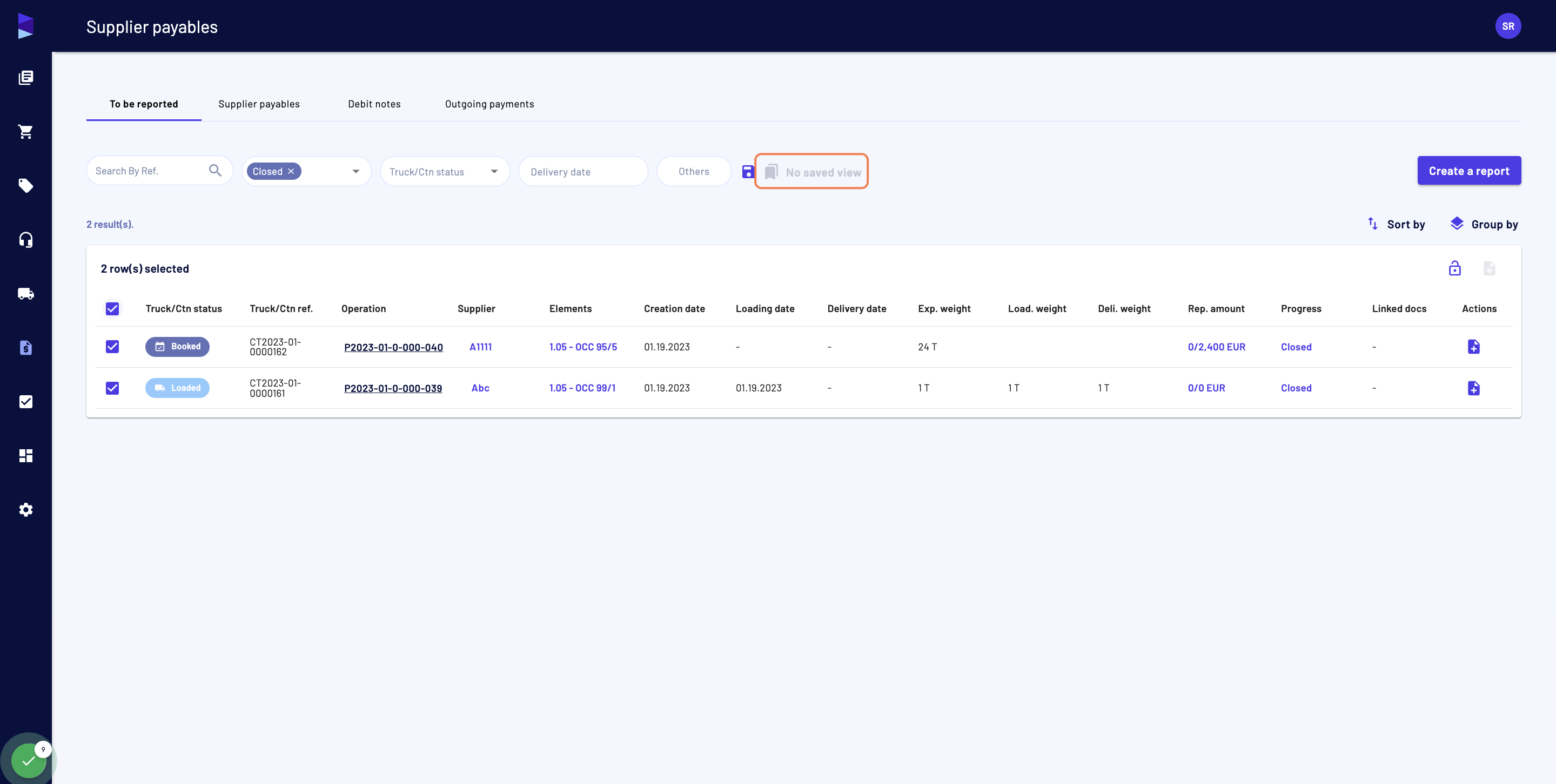Open operation P2023-01-0-000-040 link
This screenshot has width=1556, height=784.
tap(393, 347)
